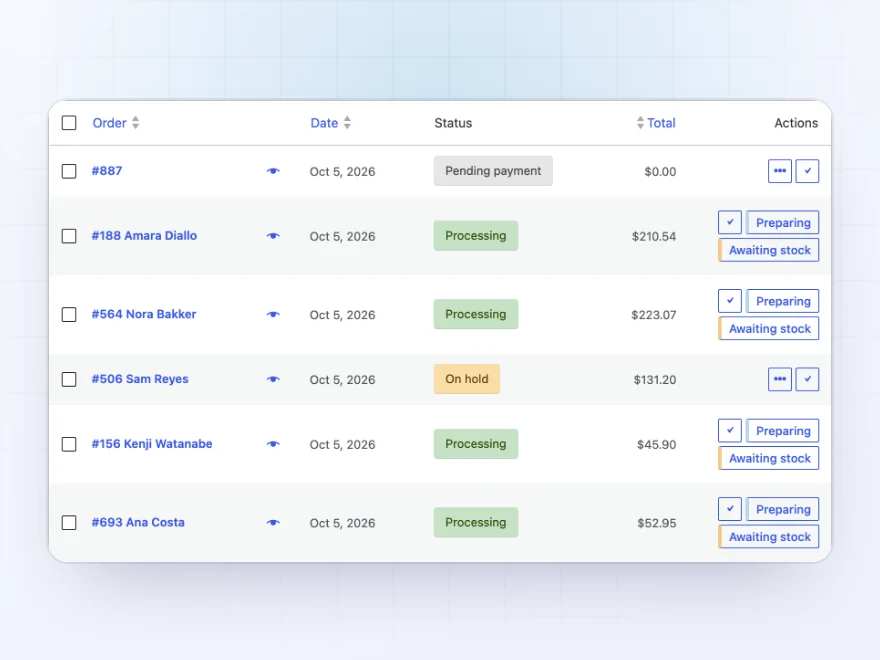
Task: Set Nora Bakker order to Awaiting stock
Action: click(768, 328)
